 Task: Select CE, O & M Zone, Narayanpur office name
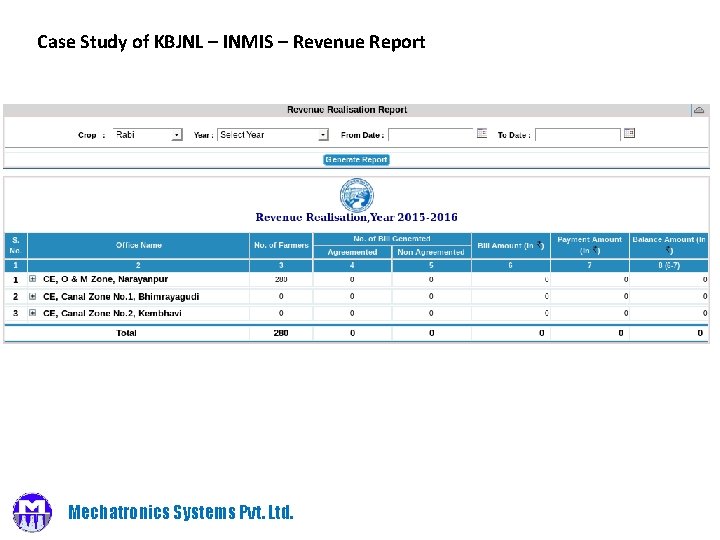click(x=106, y=279)
